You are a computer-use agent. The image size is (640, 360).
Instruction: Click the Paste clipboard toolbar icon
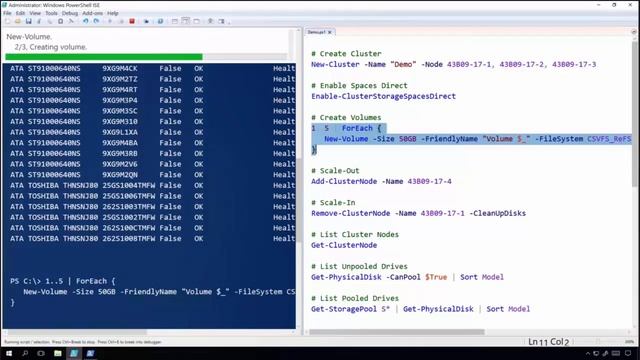(x=60, y=21)
